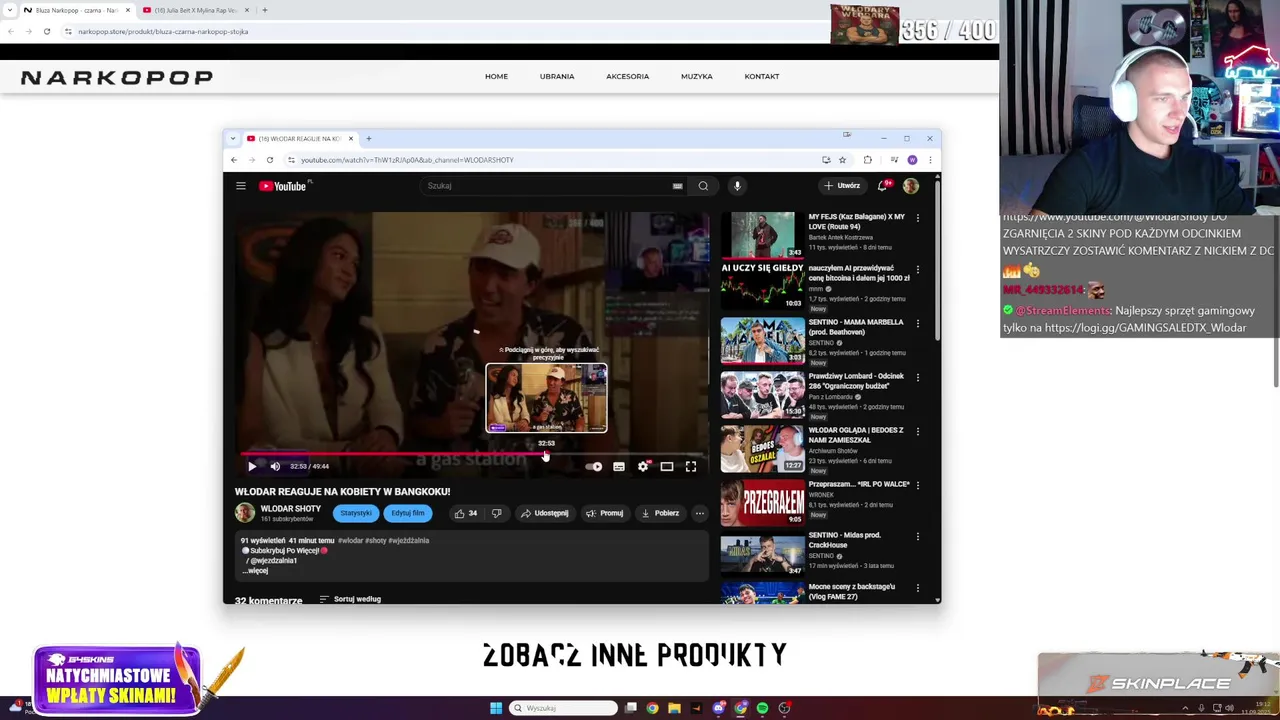Toggle subtitles in the video player
The image size is (1280, 720).
[619, 466]
